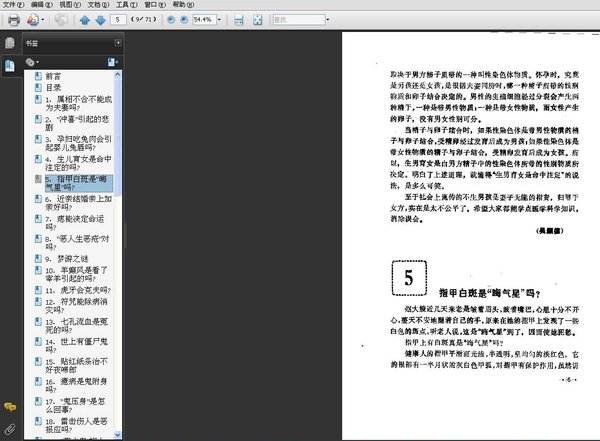This screenshot has height=441, width=600.
Task: Click the zoom in plus button
Action: (x=184, y=20)
